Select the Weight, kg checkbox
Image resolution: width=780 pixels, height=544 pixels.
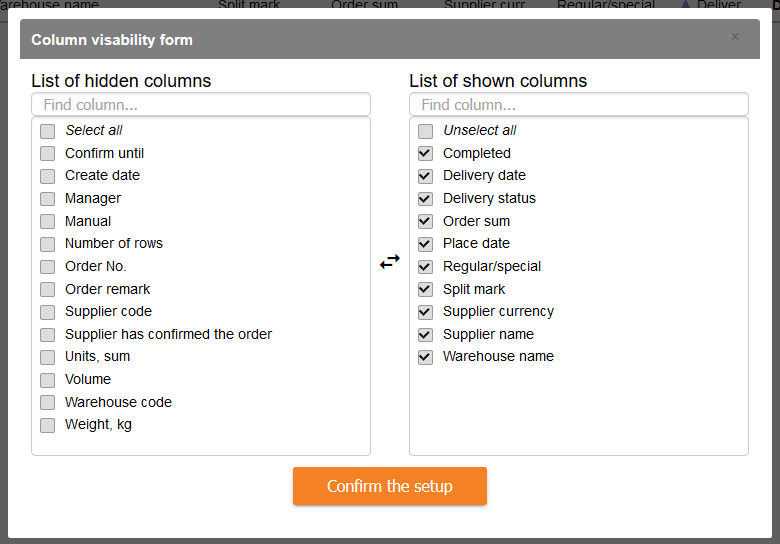[x=48, y=425]
